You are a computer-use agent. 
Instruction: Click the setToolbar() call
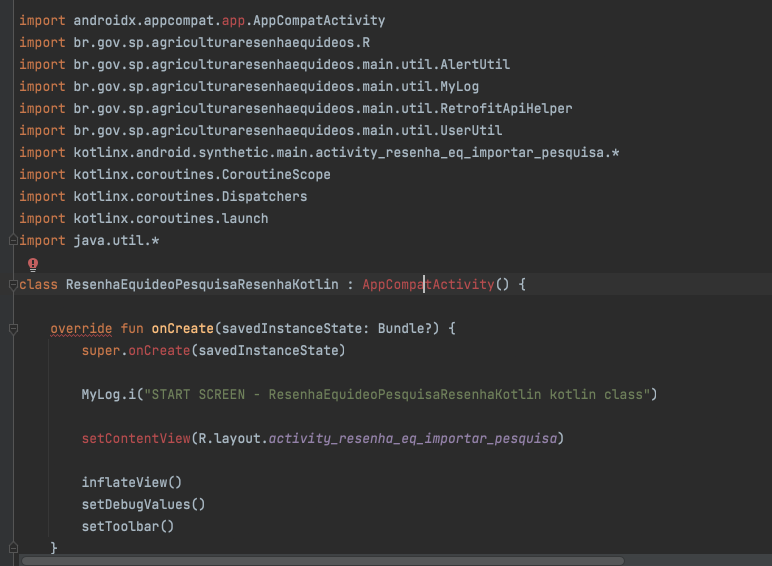point(128,527)
